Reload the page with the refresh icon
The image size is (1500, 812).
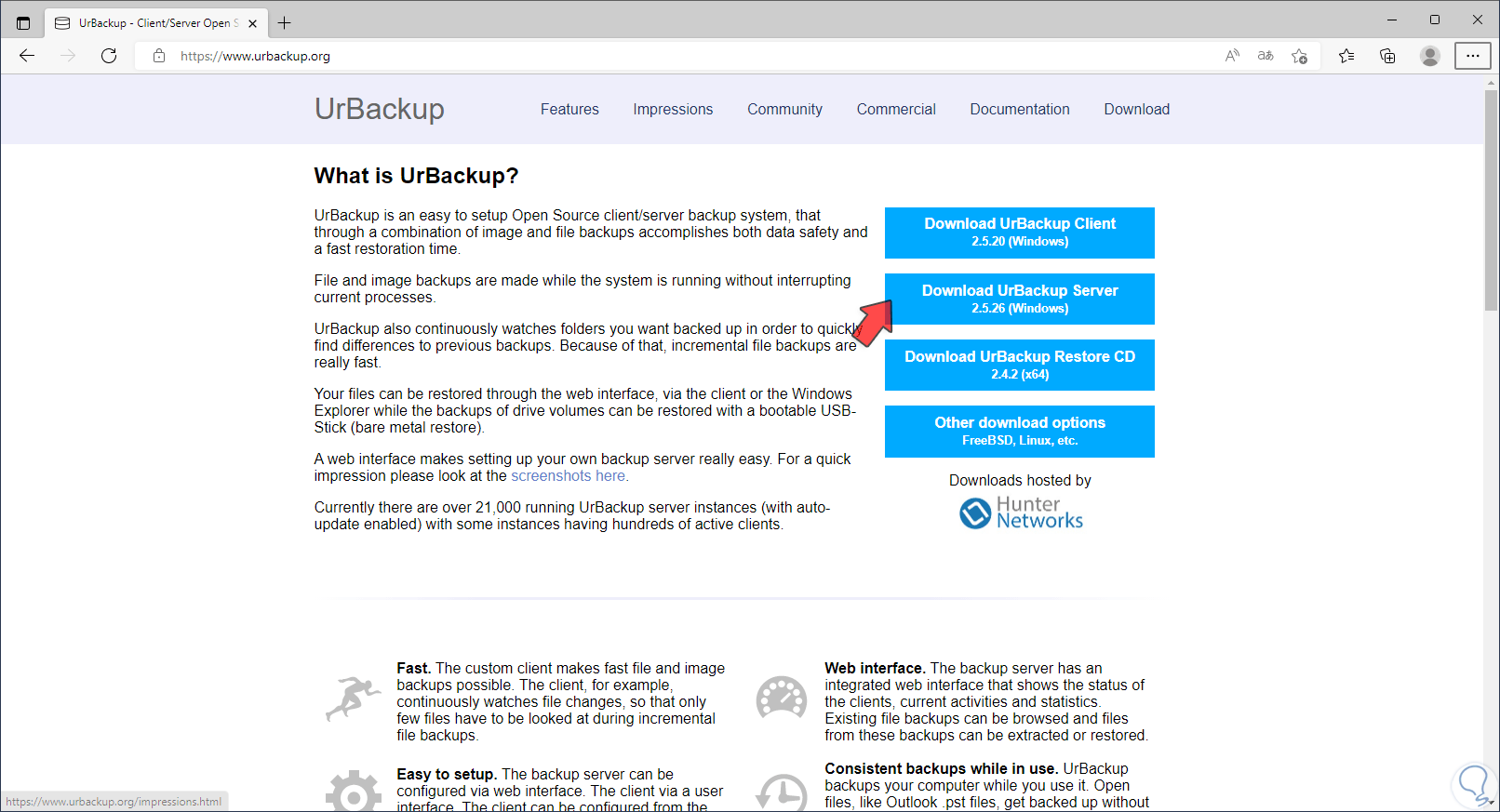point(109,56)
